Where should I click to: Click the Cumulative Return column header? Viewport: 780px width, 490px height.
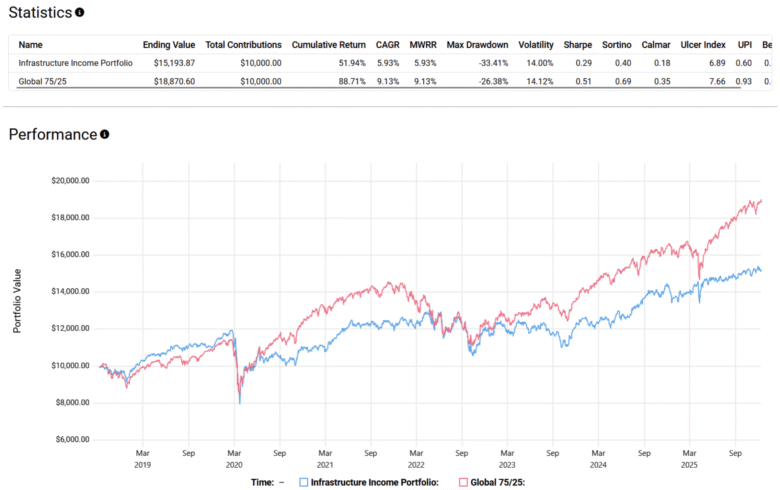point(329,45)
